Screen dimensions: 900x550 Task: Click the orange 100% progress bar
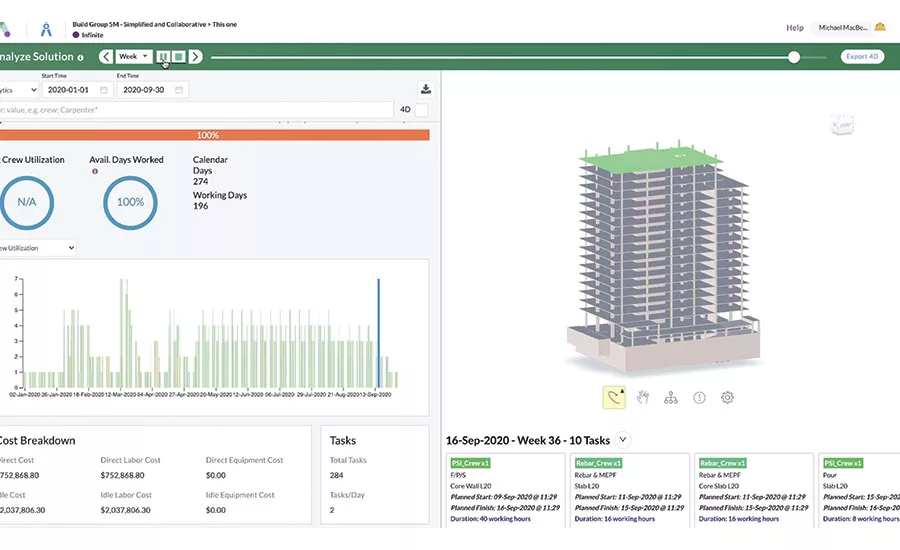pos(215,135)
